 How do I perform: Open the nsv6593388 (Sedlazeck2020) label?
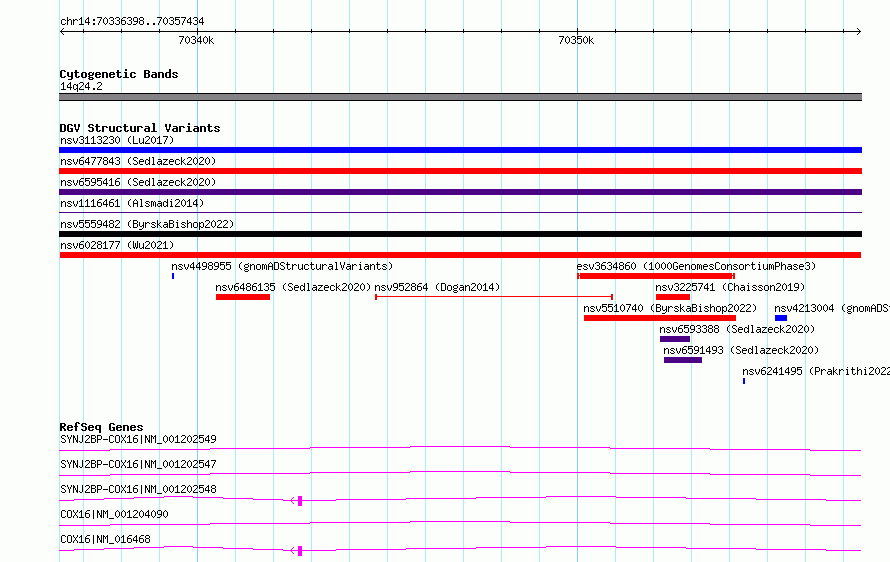(737, 329)
